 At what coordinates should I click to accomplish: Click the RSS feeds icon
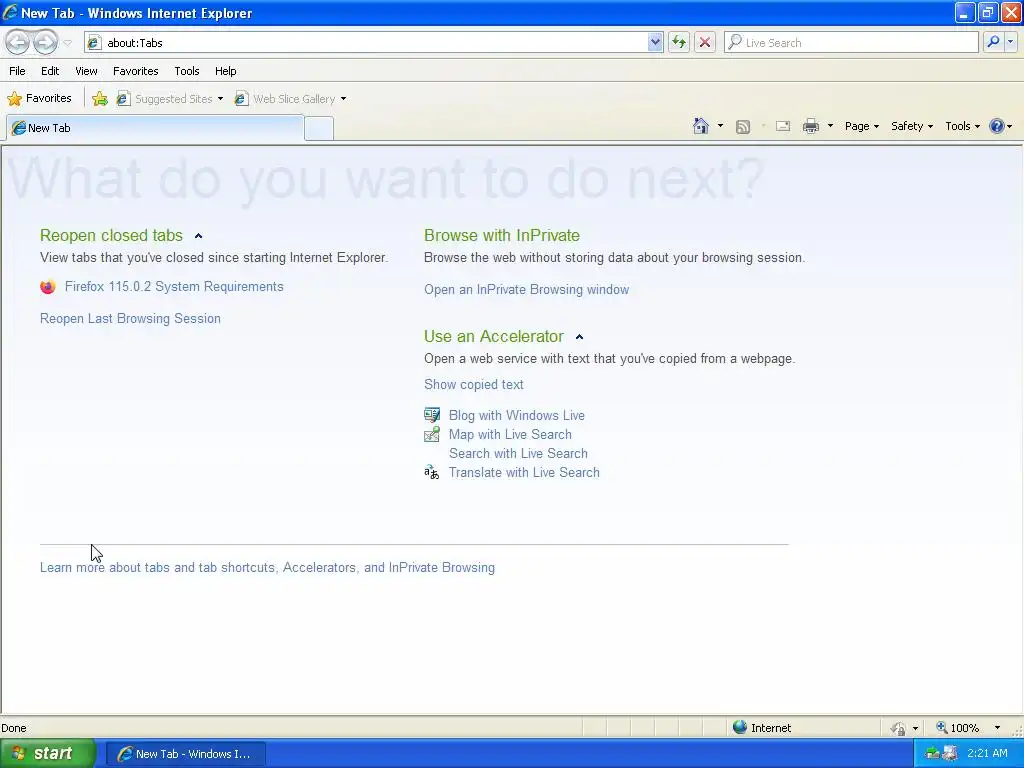[x=743, y=127]
